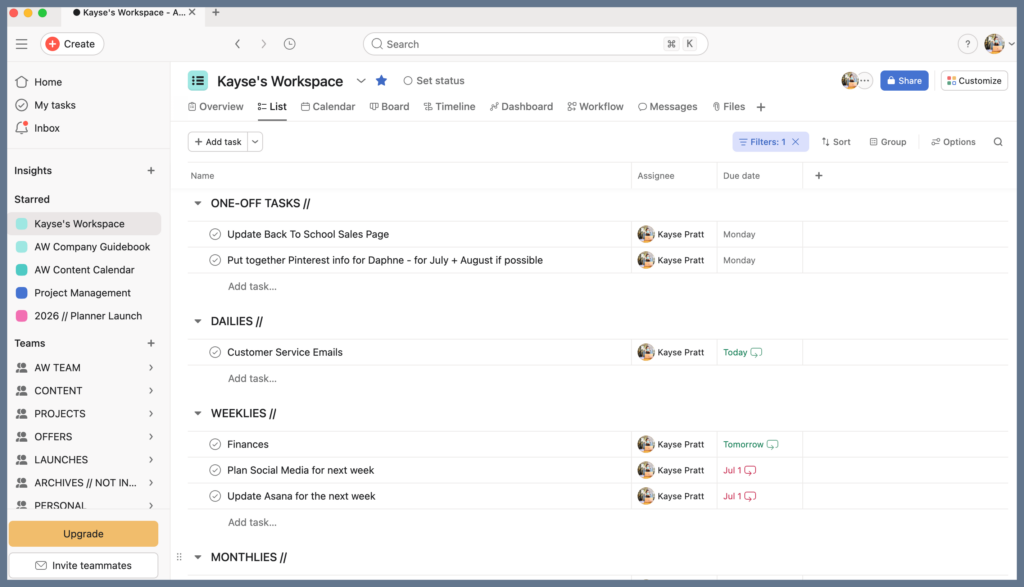This screenshot has width=1024, height=587.
Task: Add a new tab with plus icon
Action: pyautogui.click(x=761, y=107)
